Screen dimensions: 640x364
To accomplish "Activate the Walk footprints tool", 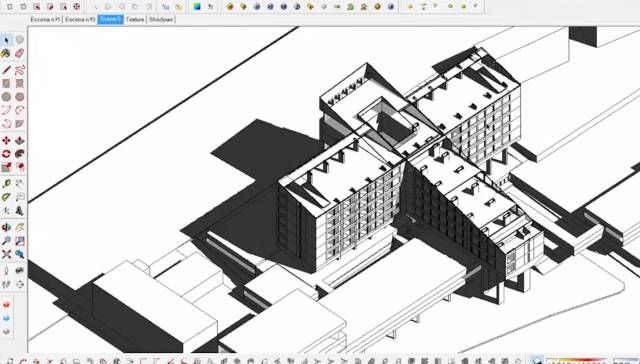I will click(6, 284).
